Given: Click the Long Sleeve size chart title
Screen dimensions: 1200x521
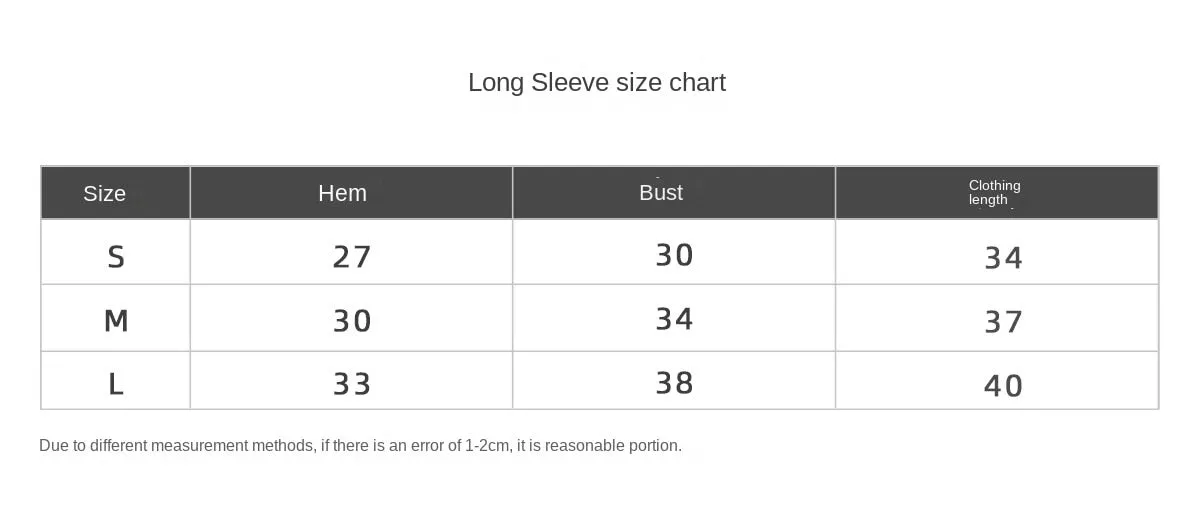Looking at the screenshot, I should (597, 83).
